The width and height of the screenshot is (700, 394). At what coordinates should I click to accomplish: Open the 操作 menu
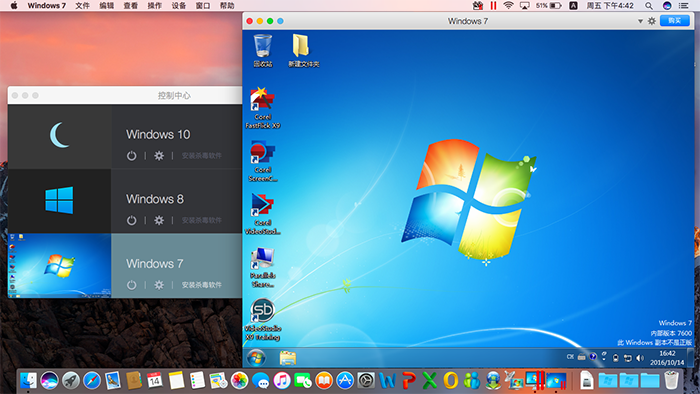154,6
